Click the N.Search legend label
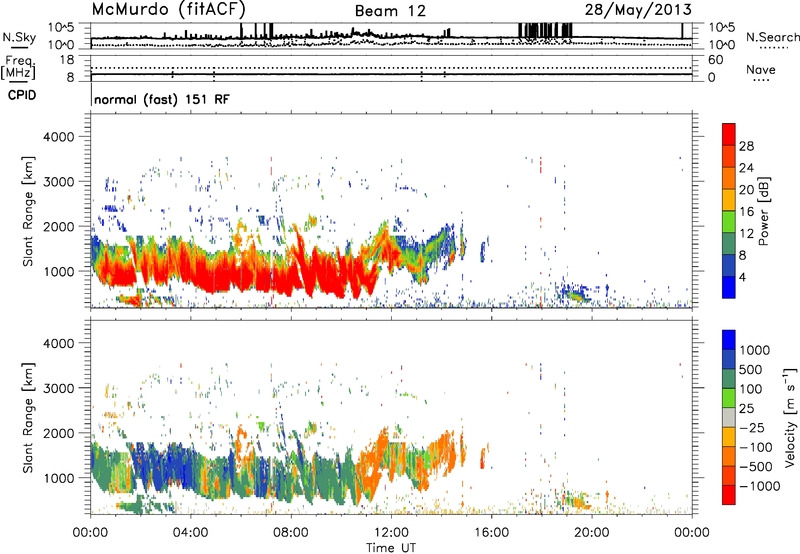This screenshot has height=554, width=800. (772, 37)
